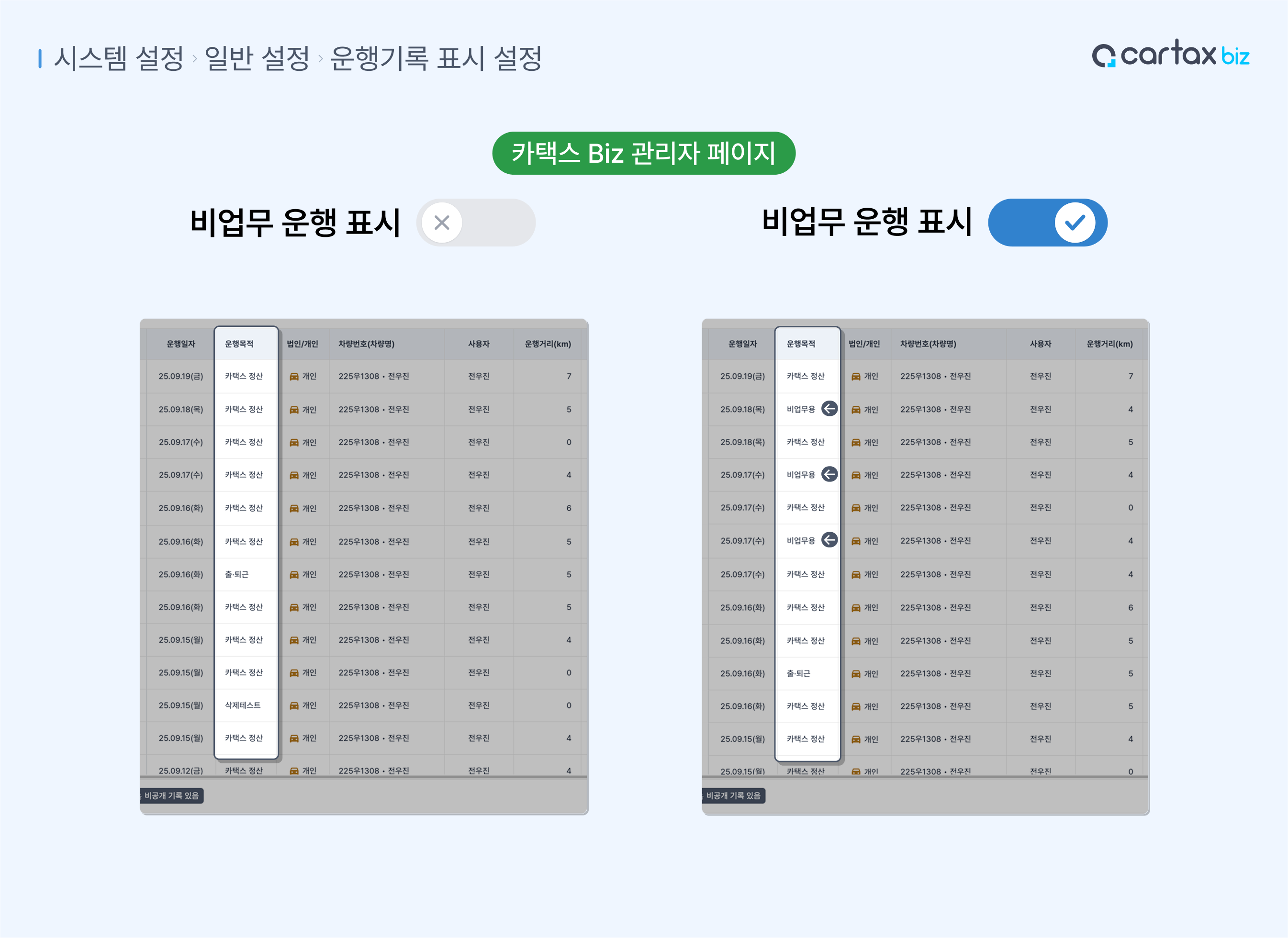The height and width of the screenshot is (938, 1288).
Task: Click 운행거리(km) column header in right table
Action: tap(1109, 344)
